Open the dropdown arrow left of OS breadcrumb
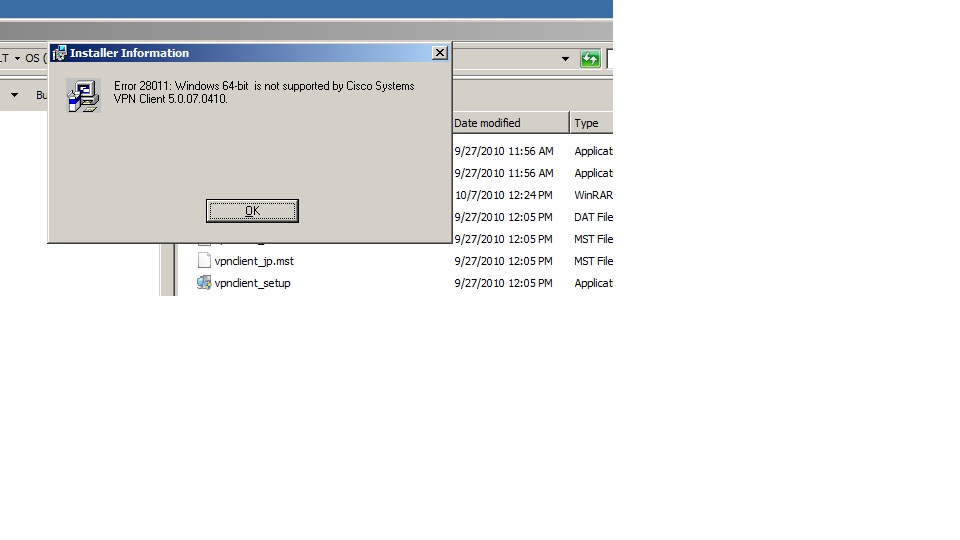Viewport: 960px width, 540px height. pyautogui.click(x=17, y=58)
